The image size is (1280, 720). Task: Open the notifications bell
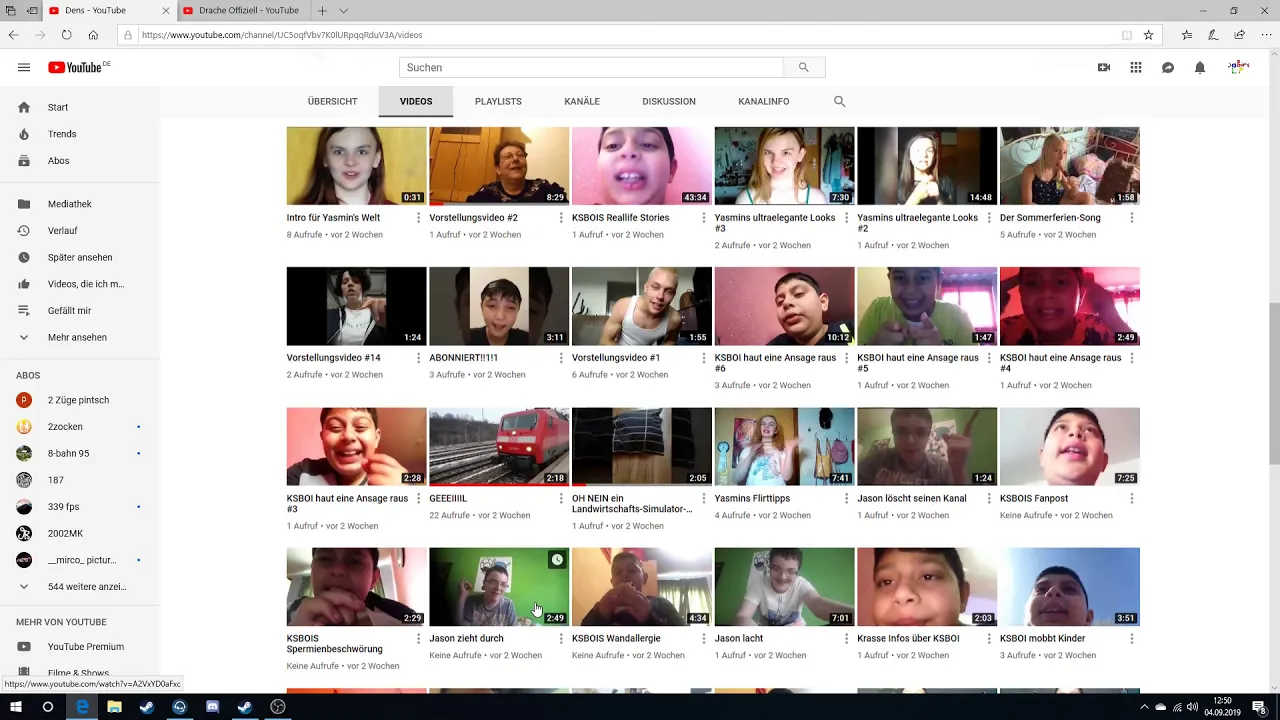1200,67
